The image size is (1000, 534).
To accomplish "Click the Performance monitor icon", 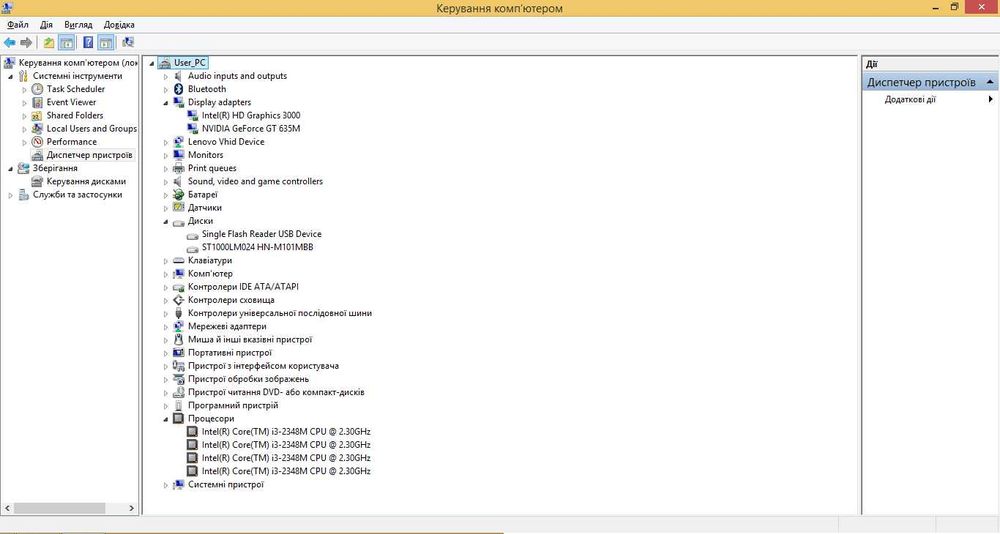I will click(x=38, y=142).
